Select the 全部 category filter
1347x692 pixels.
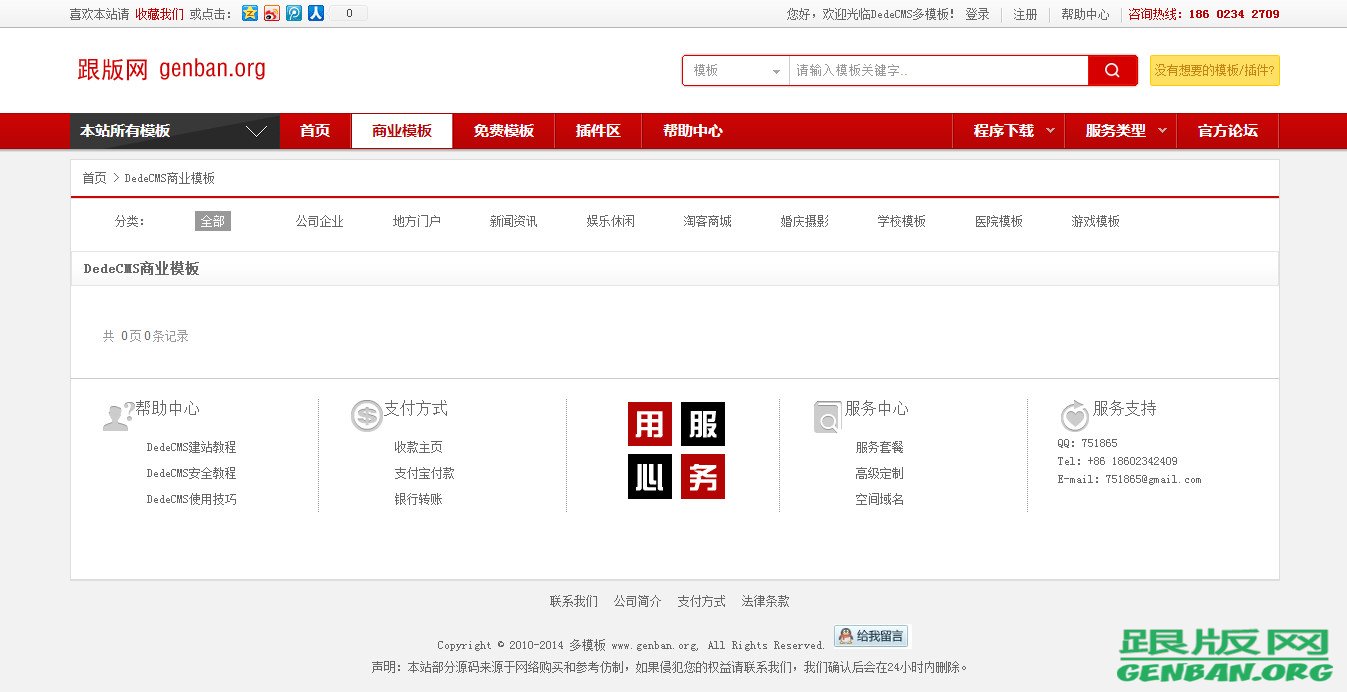pyautogui.click(x=212, y=221)
